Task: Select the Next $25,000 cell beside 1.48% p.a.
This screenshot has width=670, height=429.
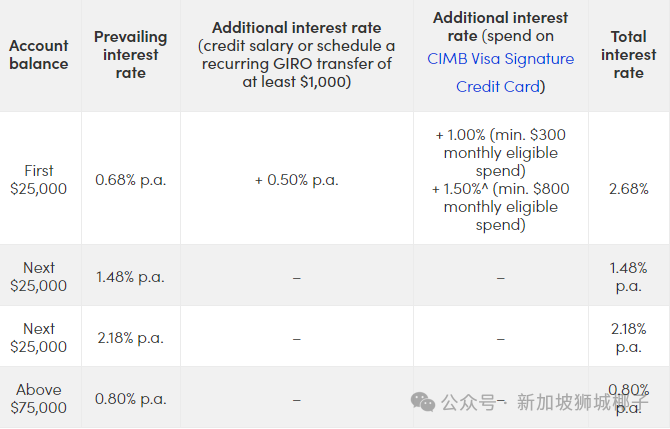Action: [39, 276]
